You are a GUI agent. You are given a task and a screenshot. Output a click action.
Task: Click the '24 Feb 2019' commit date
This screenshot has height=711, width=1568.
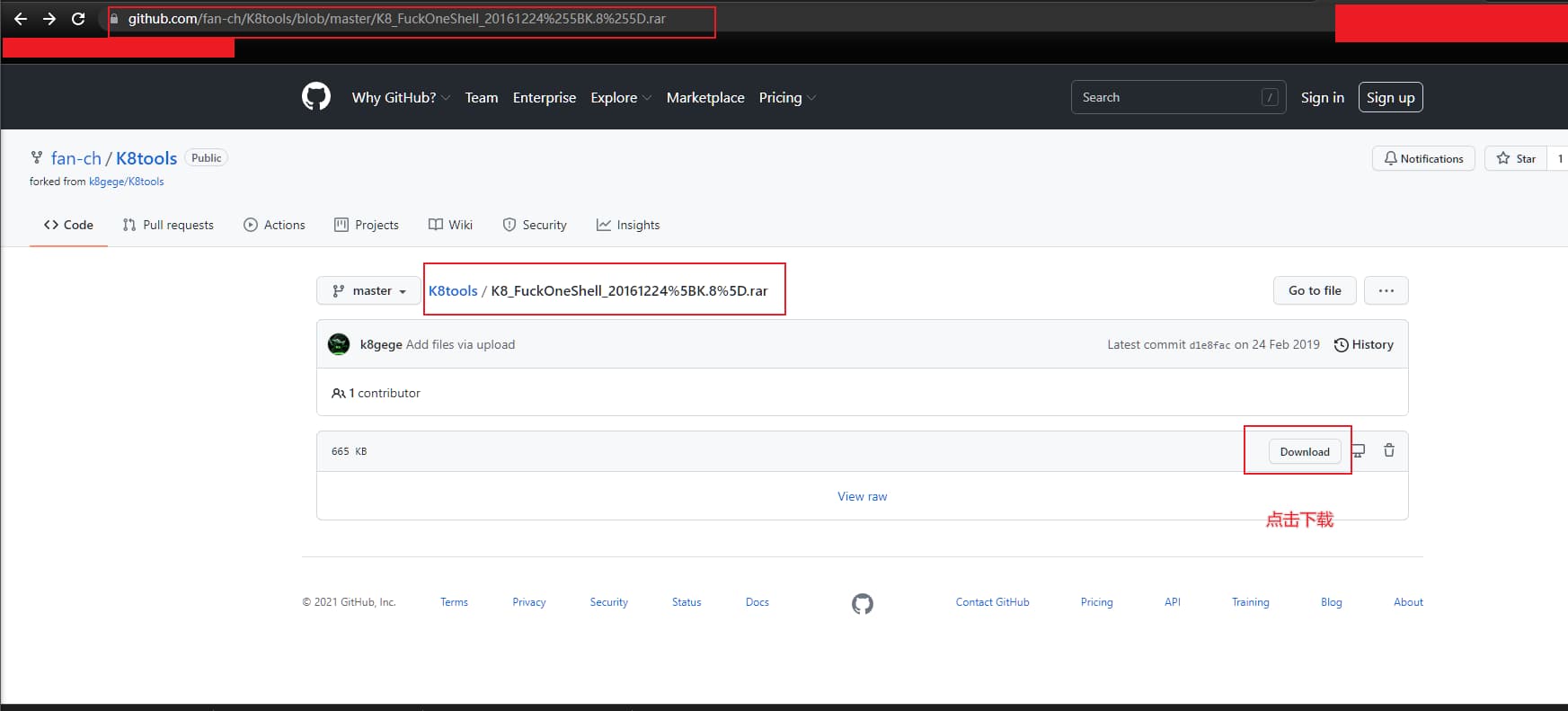1286,344
